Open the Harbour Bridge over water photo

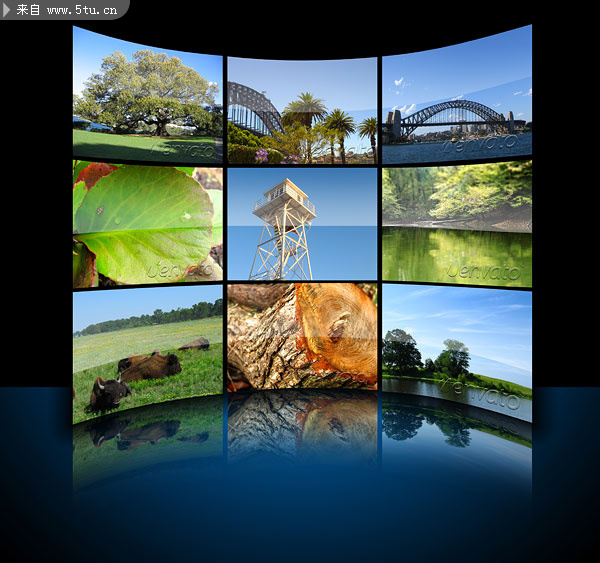(456, 102)
